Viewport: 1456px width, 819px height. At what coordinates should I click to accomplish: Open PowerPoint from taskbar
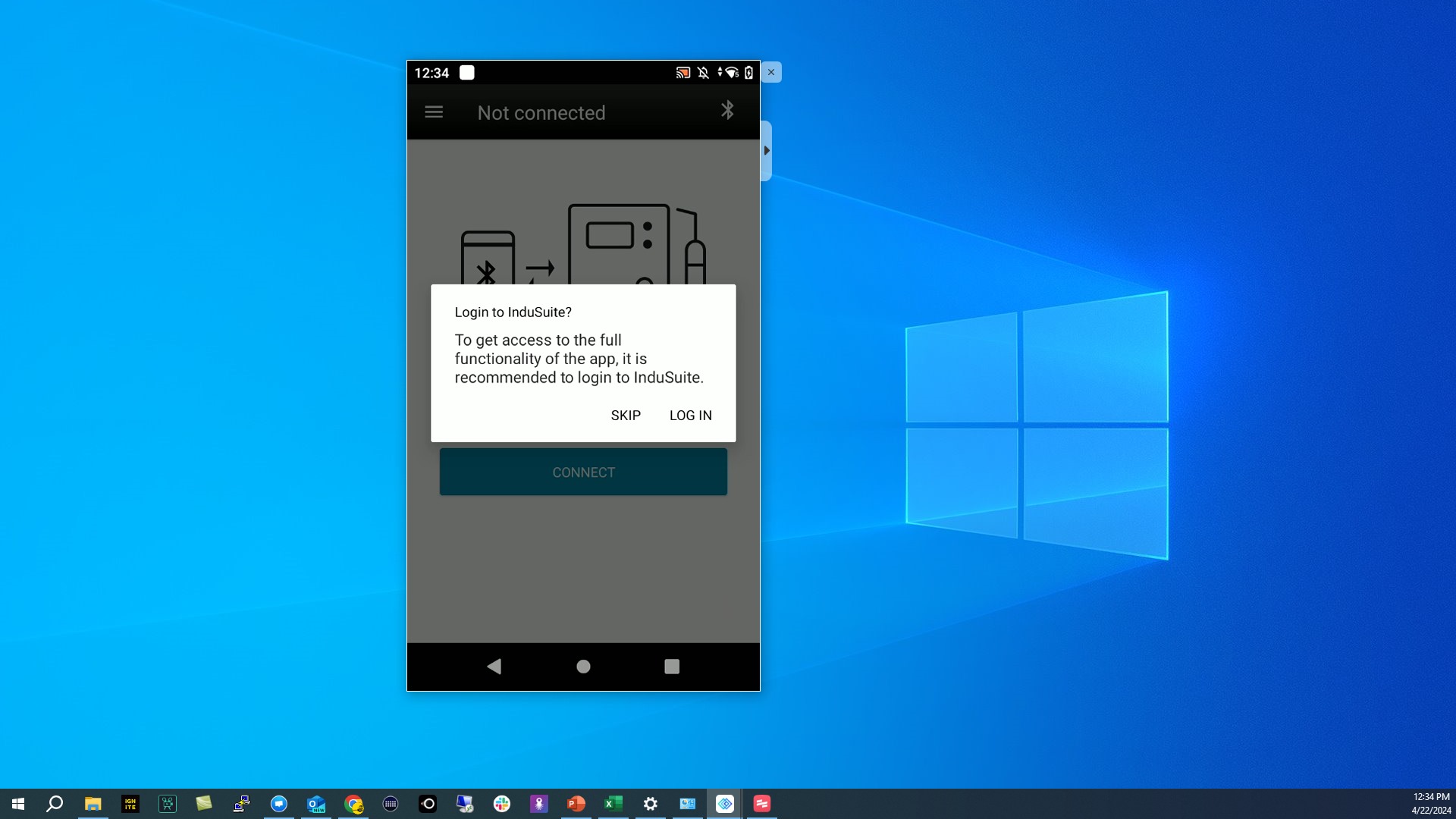tap(576, 804)
